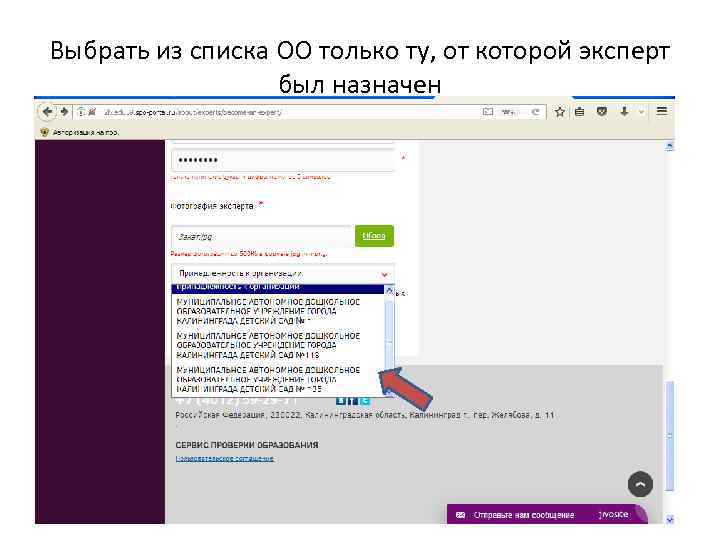
Task: Click the browser Back arrow button
Action: click(47, 112)
